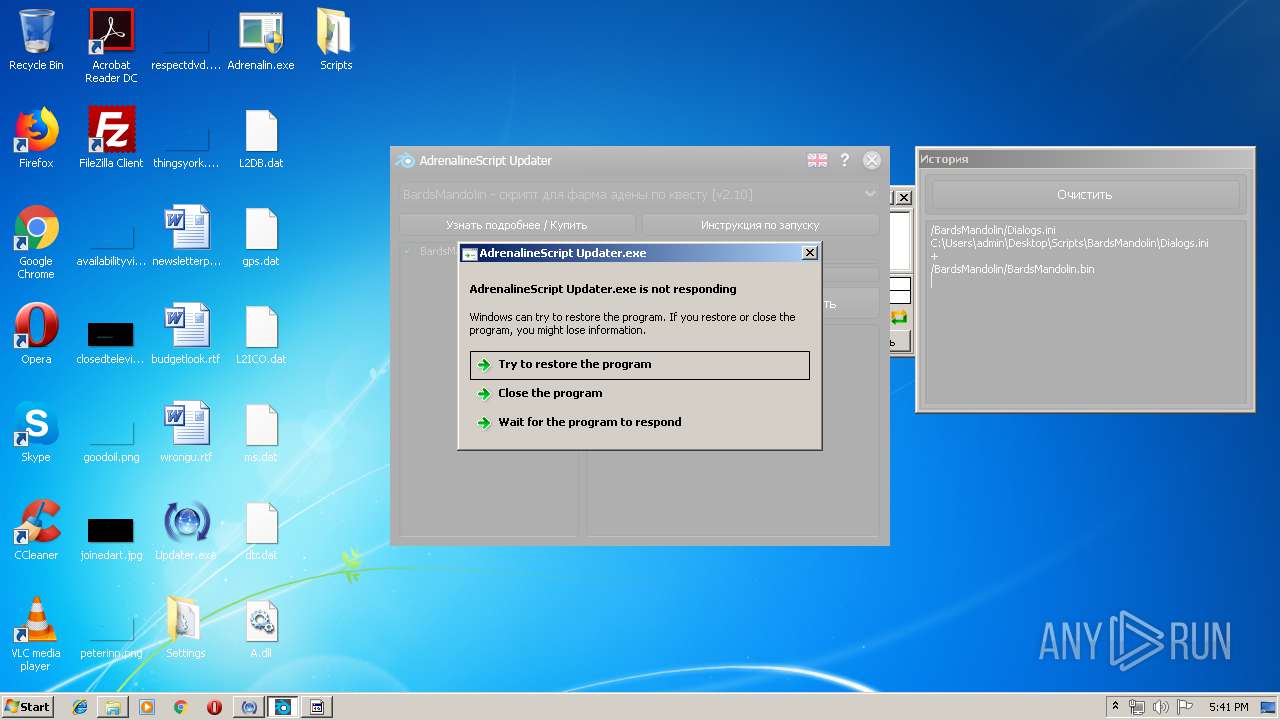
Task: Switch to the last taskbar dialog button
Action: point(317,707)
